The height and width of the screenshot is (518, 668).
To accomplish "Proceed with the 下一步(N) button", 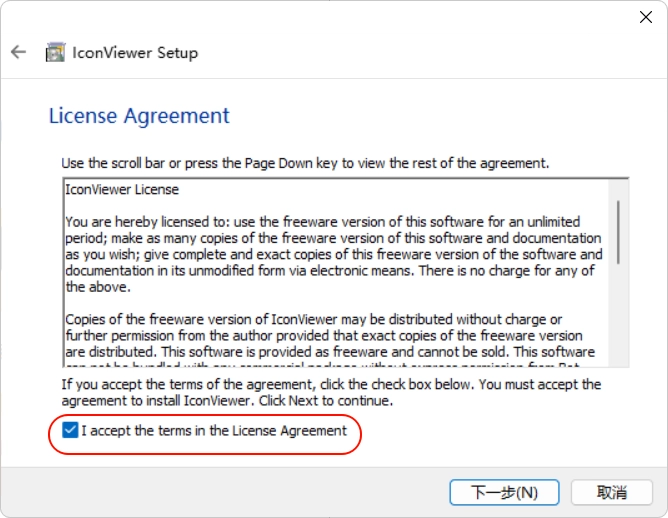I will (x=504, y=492).
